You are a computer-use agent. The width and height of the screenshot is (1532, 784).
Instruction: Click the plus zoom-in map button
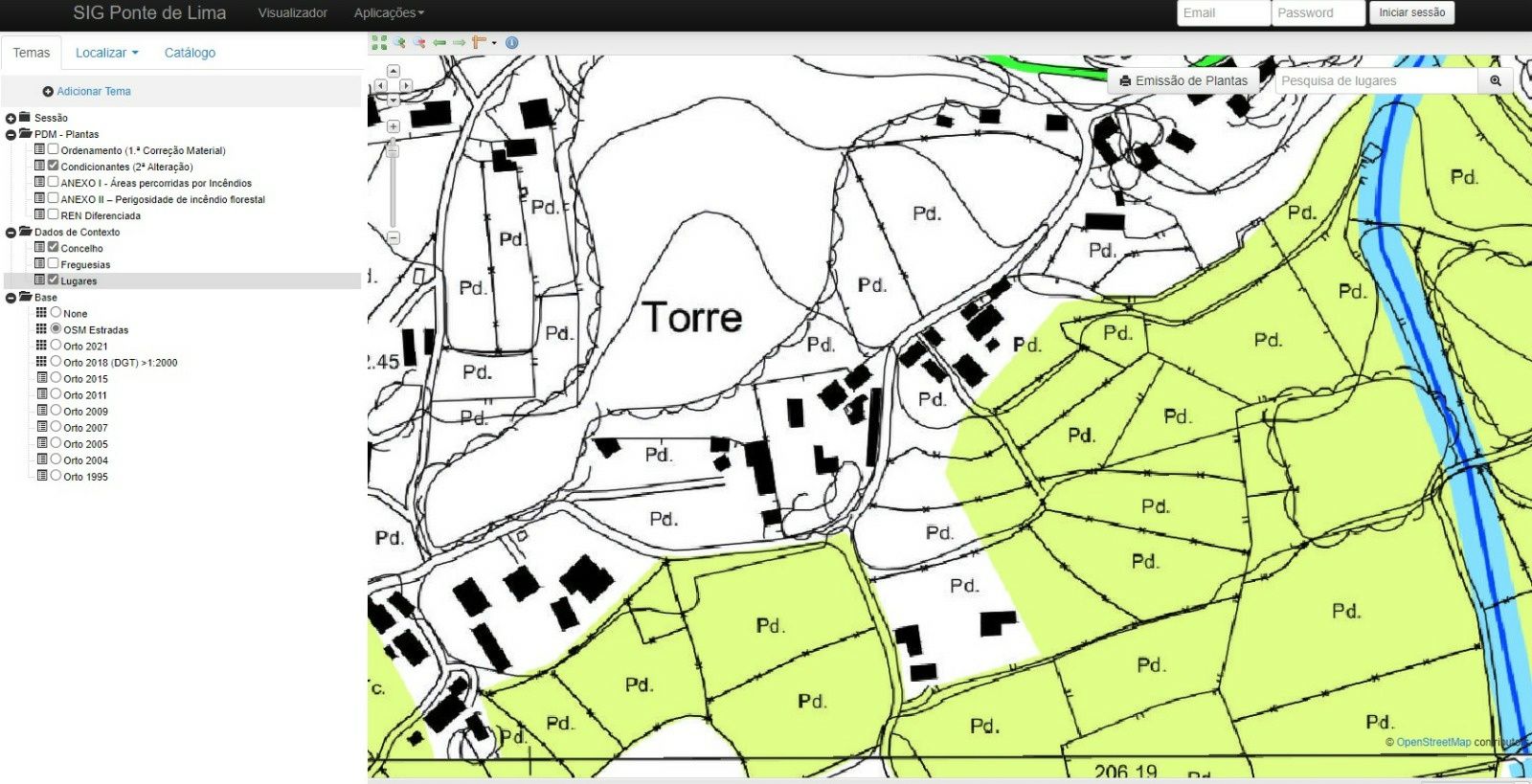tap(393, 126)
